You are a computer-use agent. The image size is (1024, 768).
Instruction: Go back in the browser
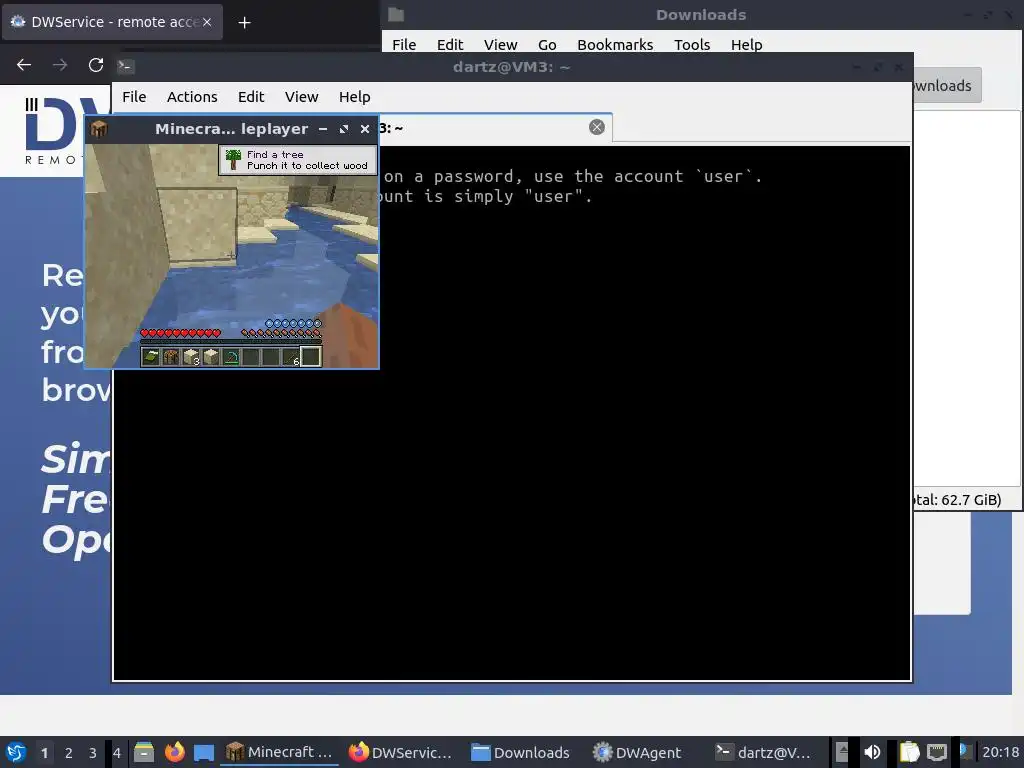24,65
